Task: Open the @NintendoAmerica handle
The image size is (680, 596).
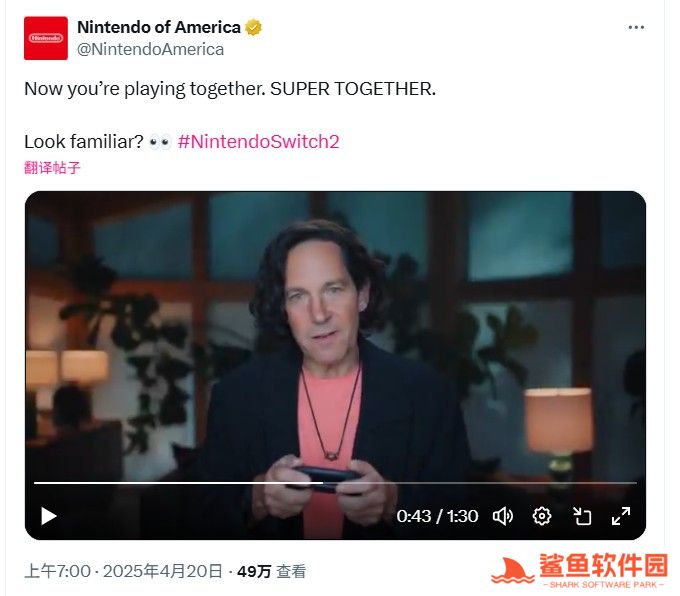Action: pyautogui.click(x=150, y=49)
